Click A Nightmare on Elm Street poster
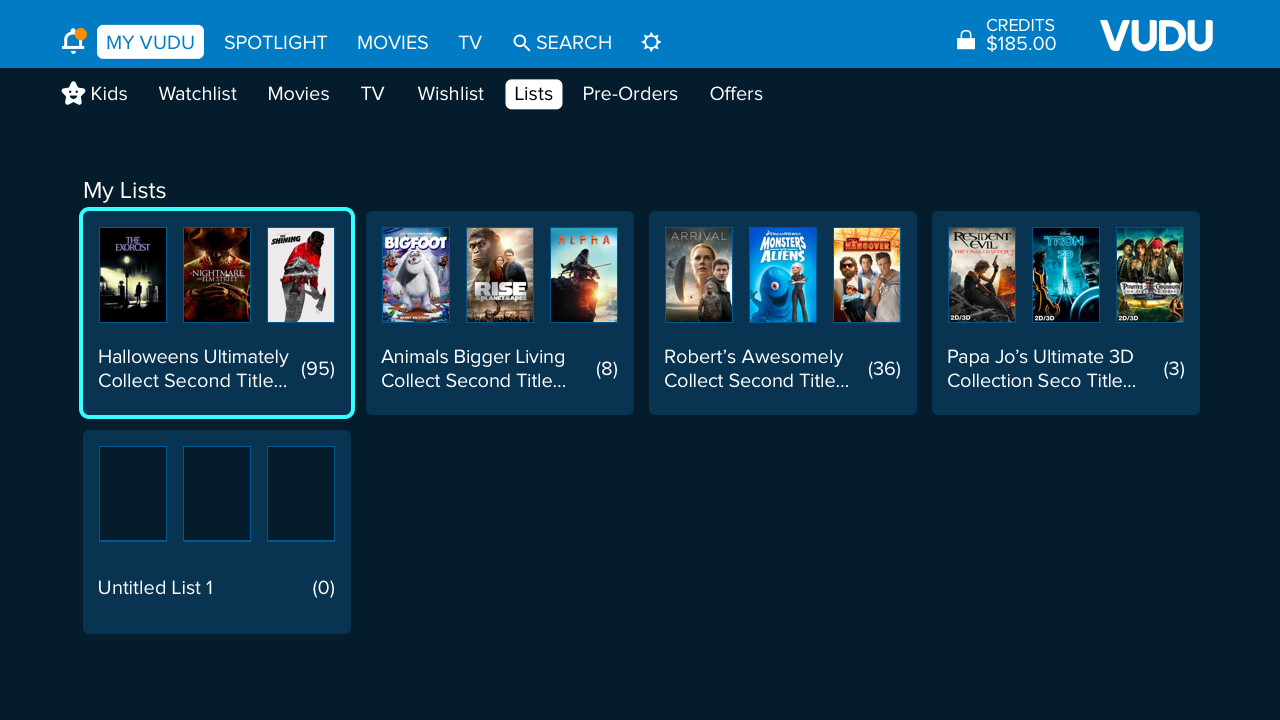This screenshot has height=720, width=1280. (217, 275)
